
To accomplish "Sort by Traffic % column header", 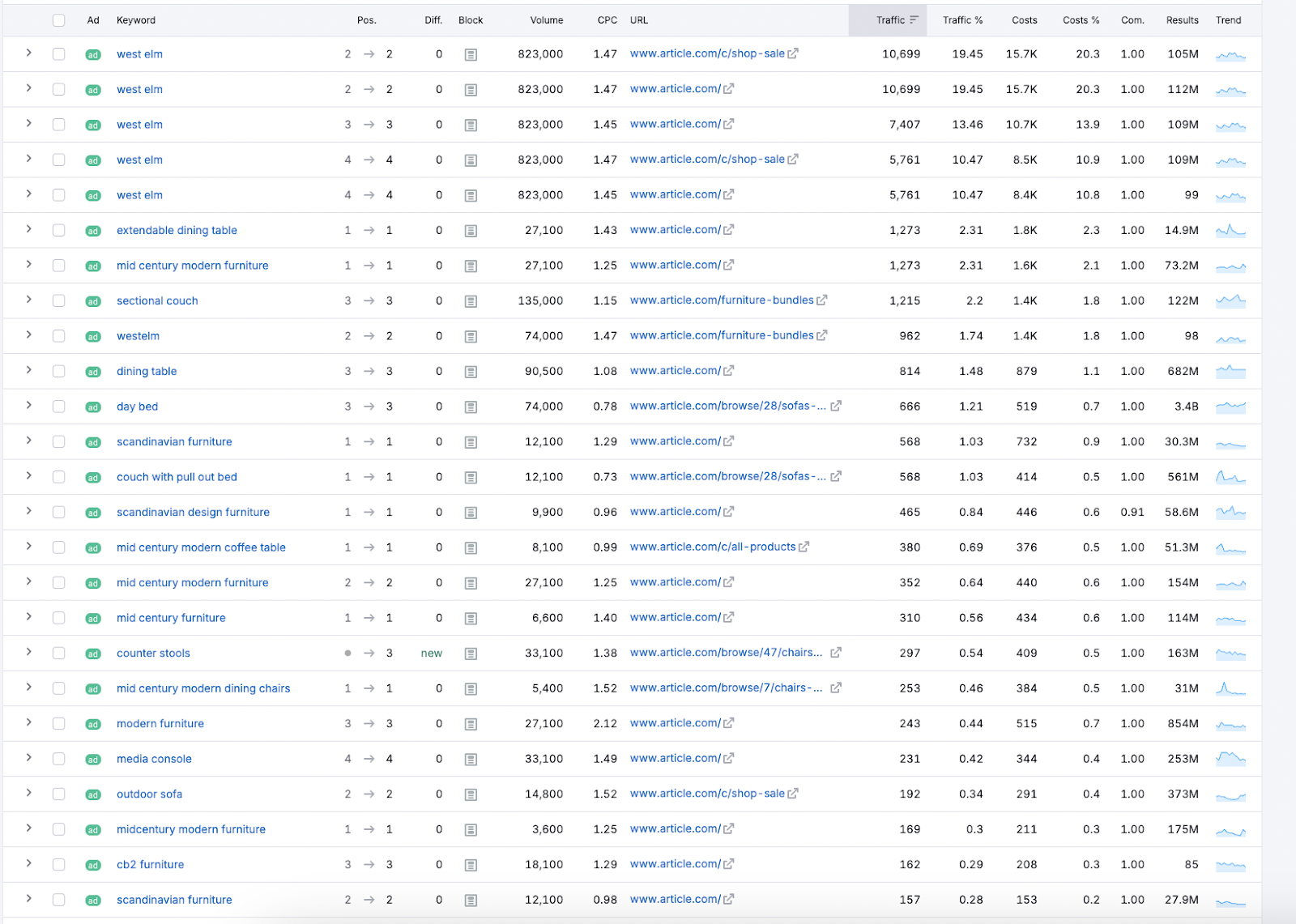I will point(962,20).
